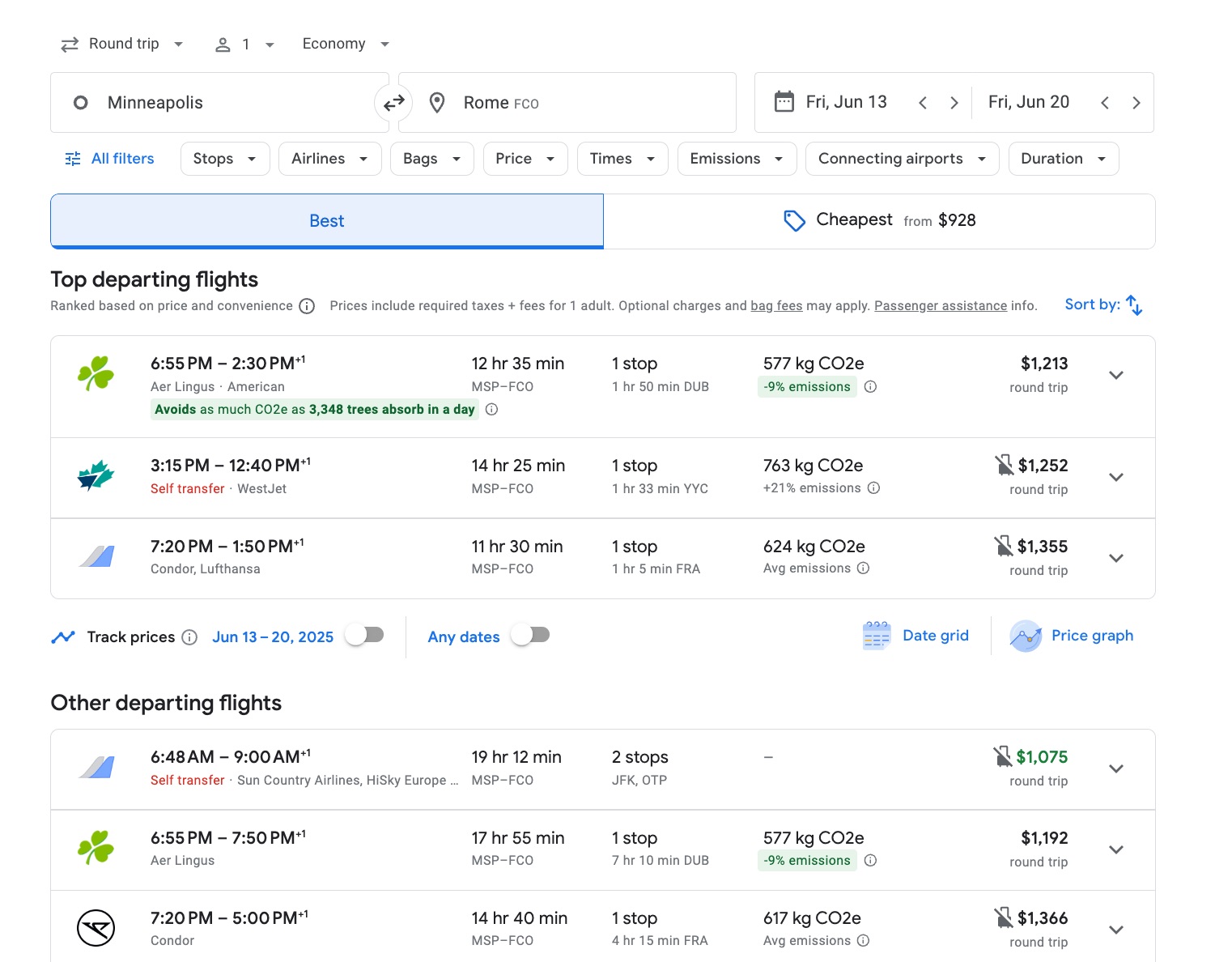Turn on the Any dates toggle
The width and height of the screenshot is (1232, 962).
point(530,635)
